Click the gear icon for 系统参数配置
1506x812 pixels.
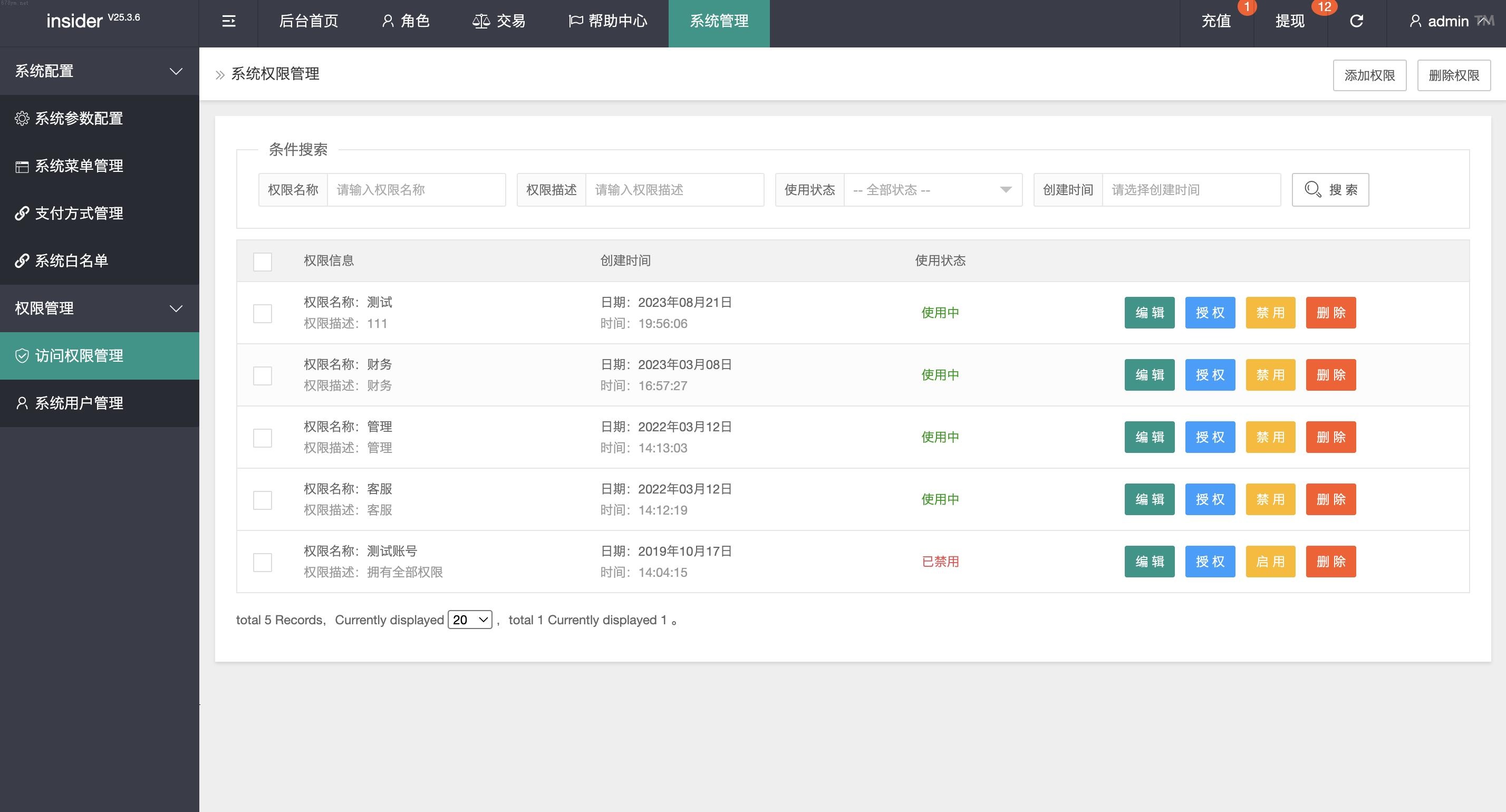click(22, 119)
